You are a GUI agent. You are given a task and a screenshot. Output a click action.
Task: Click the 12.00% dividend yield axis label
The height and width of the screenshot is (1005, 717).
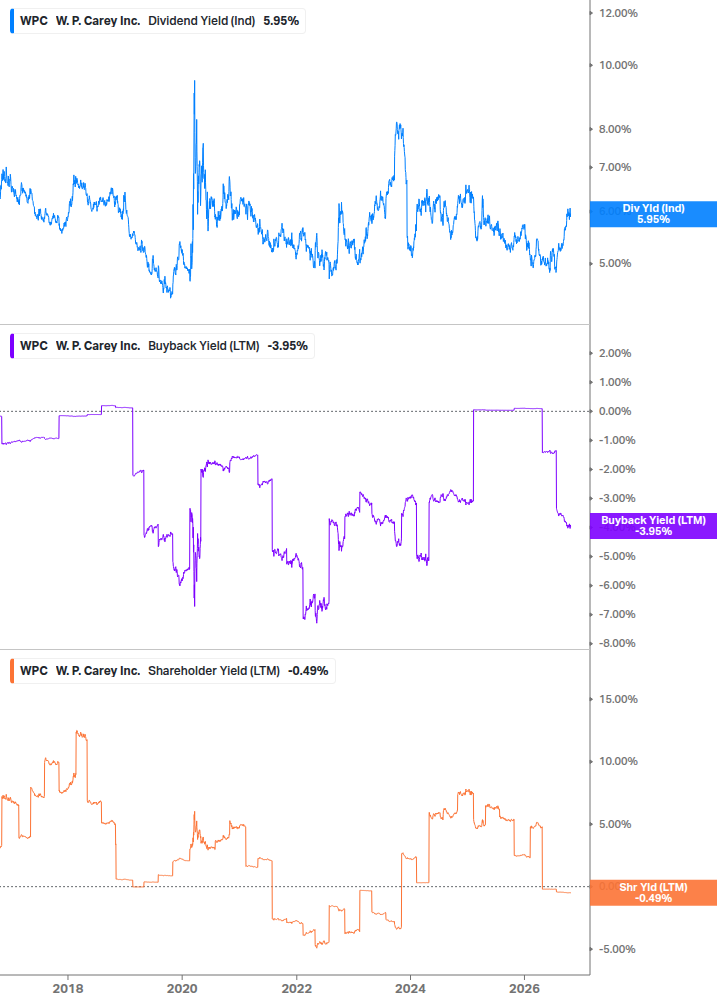(618, 13)
